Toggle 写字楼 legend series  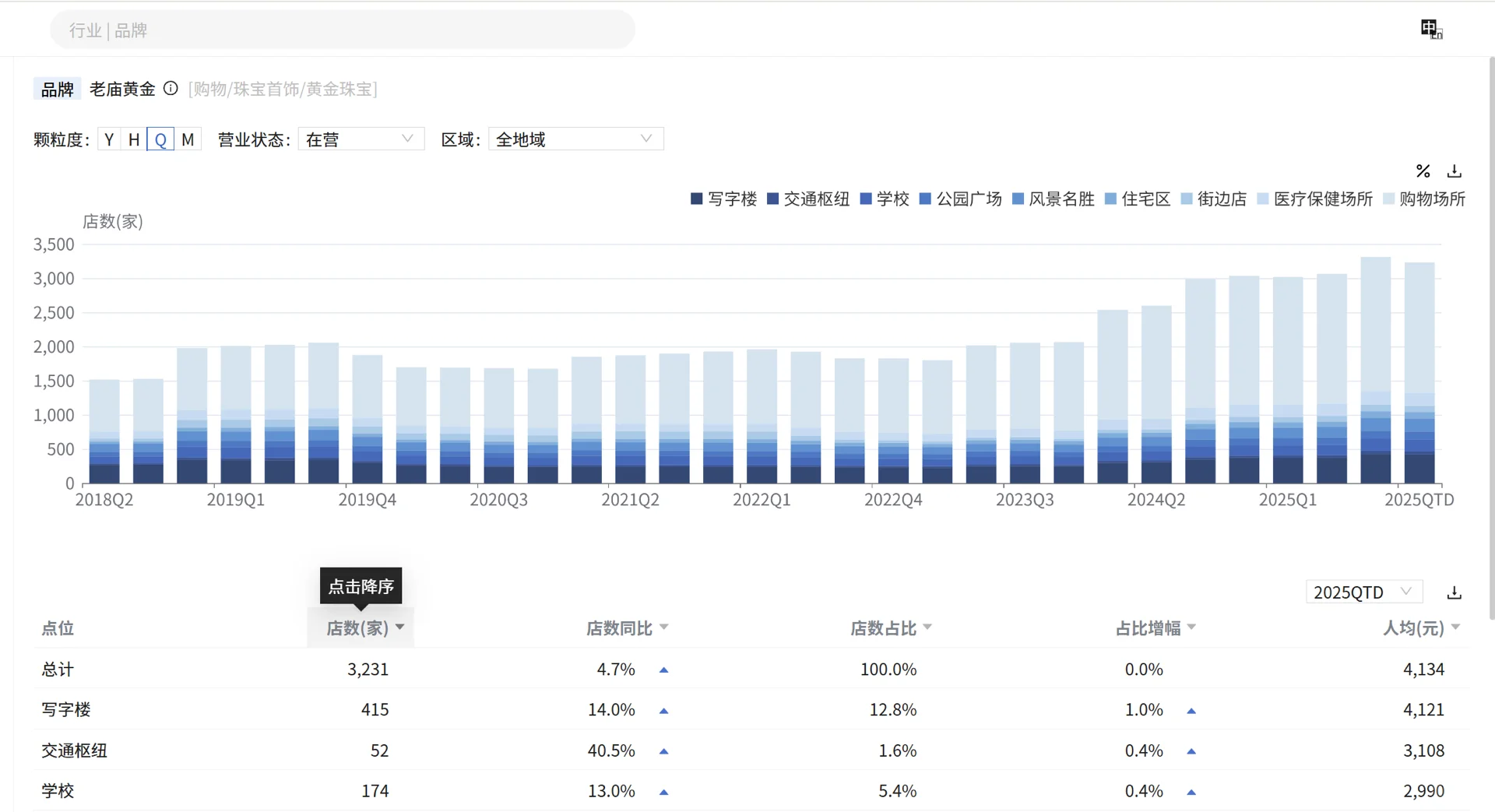point(723,199)
